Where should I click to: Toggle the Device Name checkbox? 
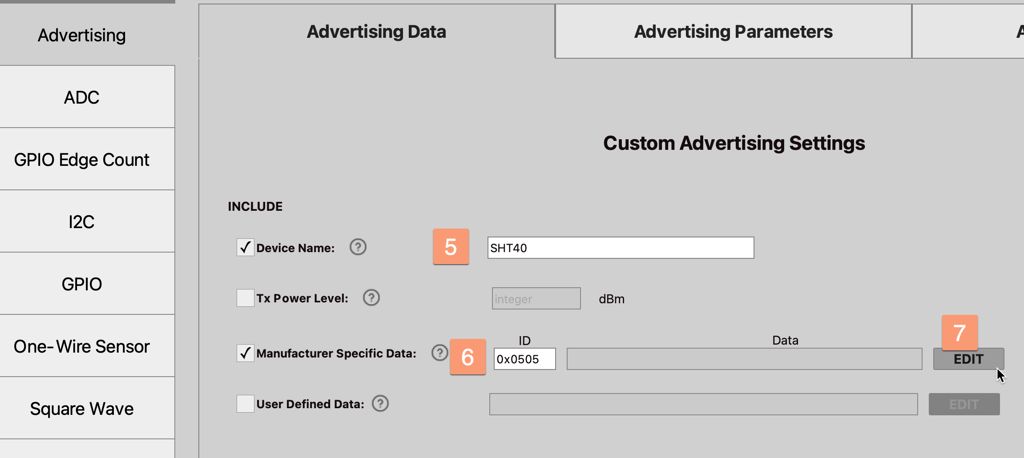click(245, 247)
